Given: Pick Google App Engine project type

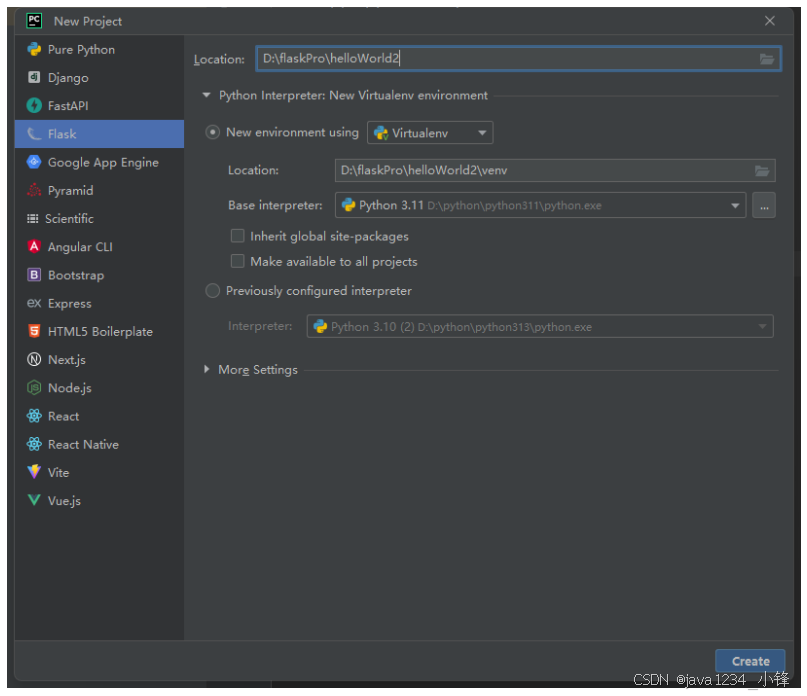Looking at the screenshot, I should pyautogui.click(x=99, y=162).
